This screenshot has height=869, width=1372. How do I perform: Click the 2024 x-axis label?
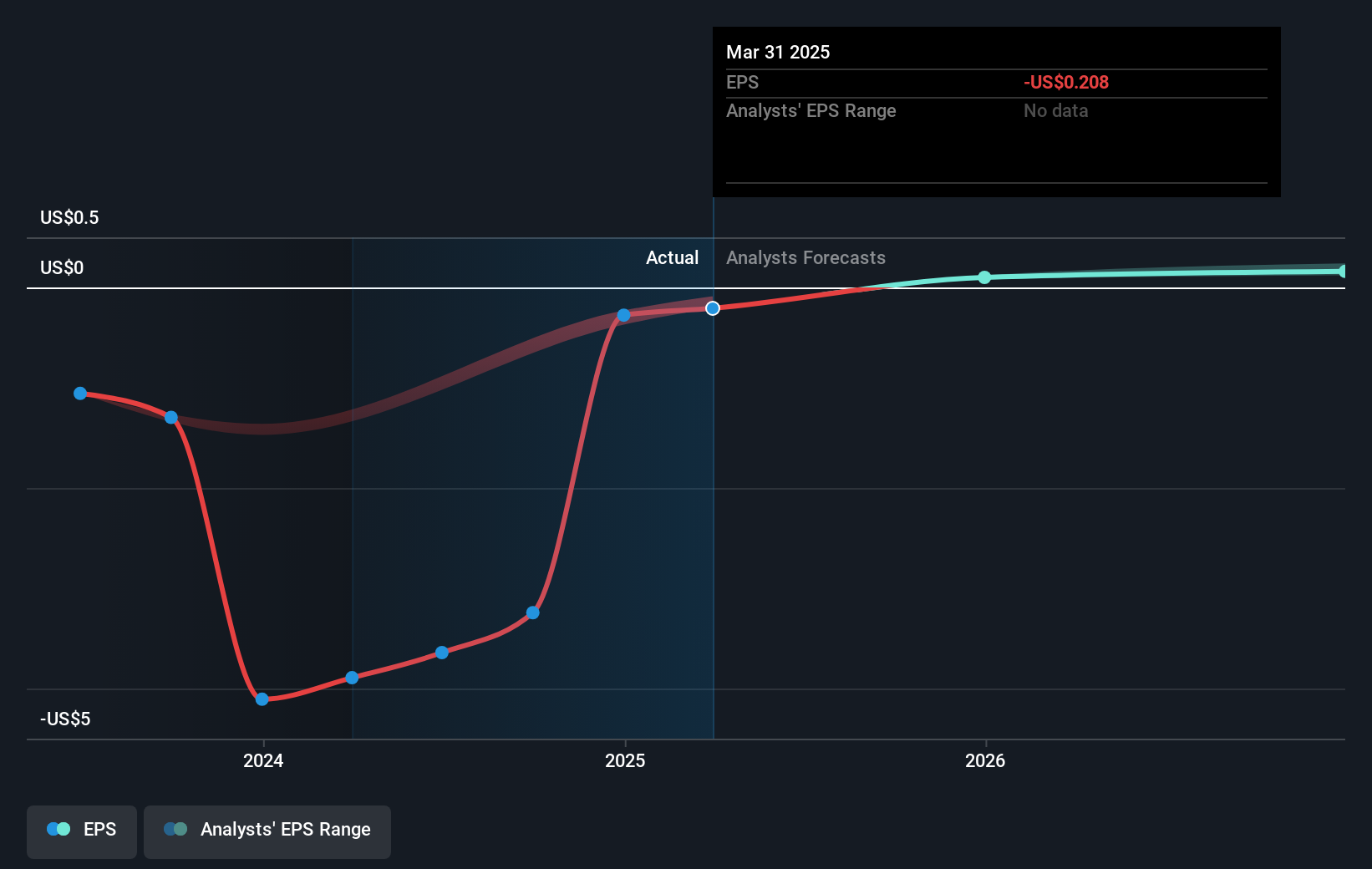[263, 760]
